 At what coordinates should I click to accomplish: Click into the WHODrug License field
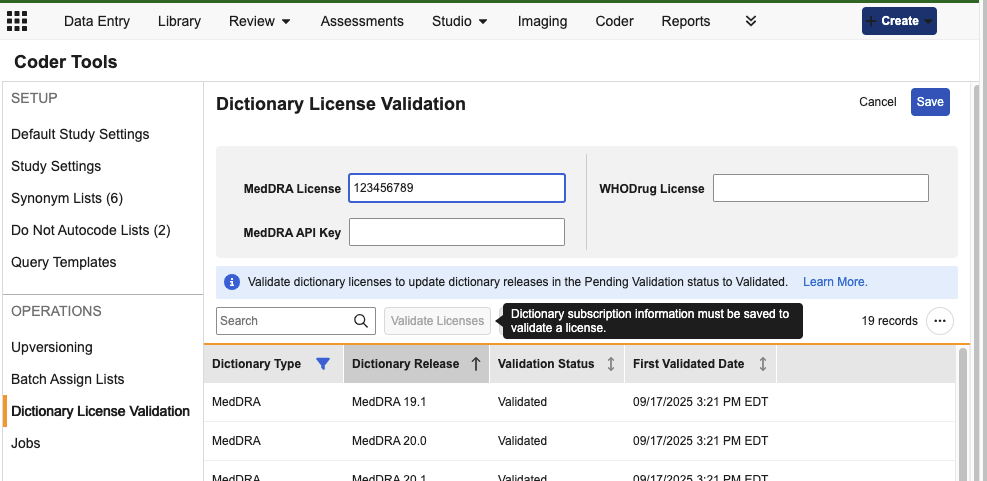click(x=820, y=188)
